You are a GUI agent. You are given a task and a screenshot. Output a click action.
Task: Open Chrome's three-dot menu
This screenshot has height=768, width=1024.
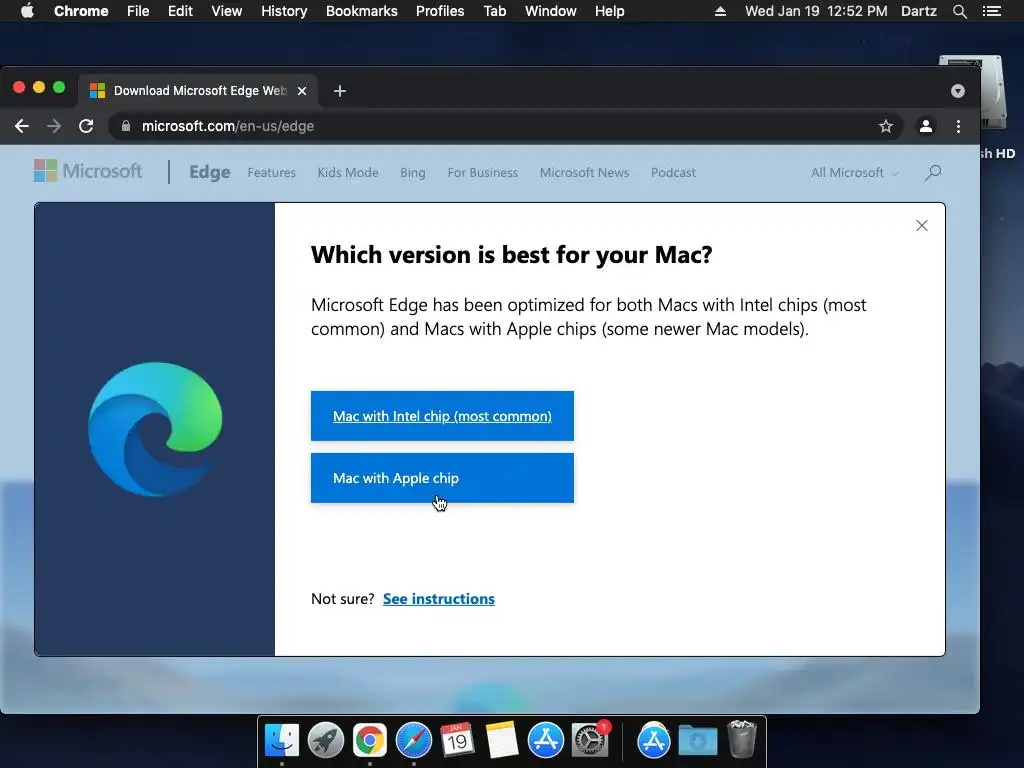coord(958,126)
